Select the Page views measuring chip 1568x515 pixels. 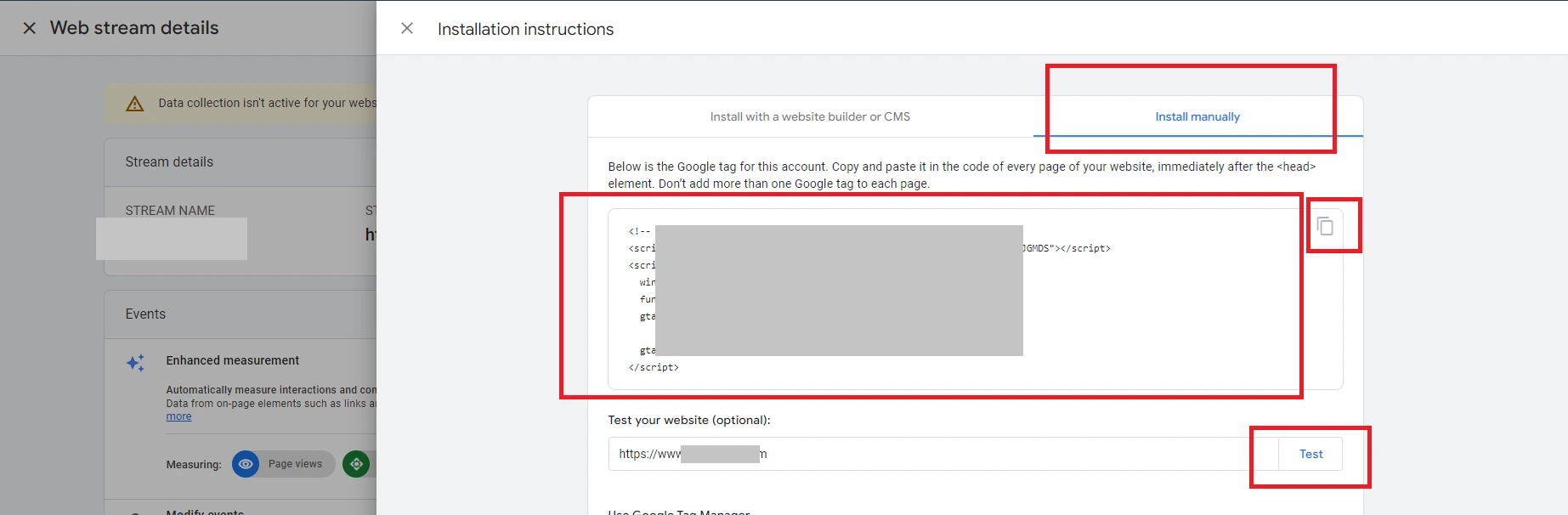point(284,464)
